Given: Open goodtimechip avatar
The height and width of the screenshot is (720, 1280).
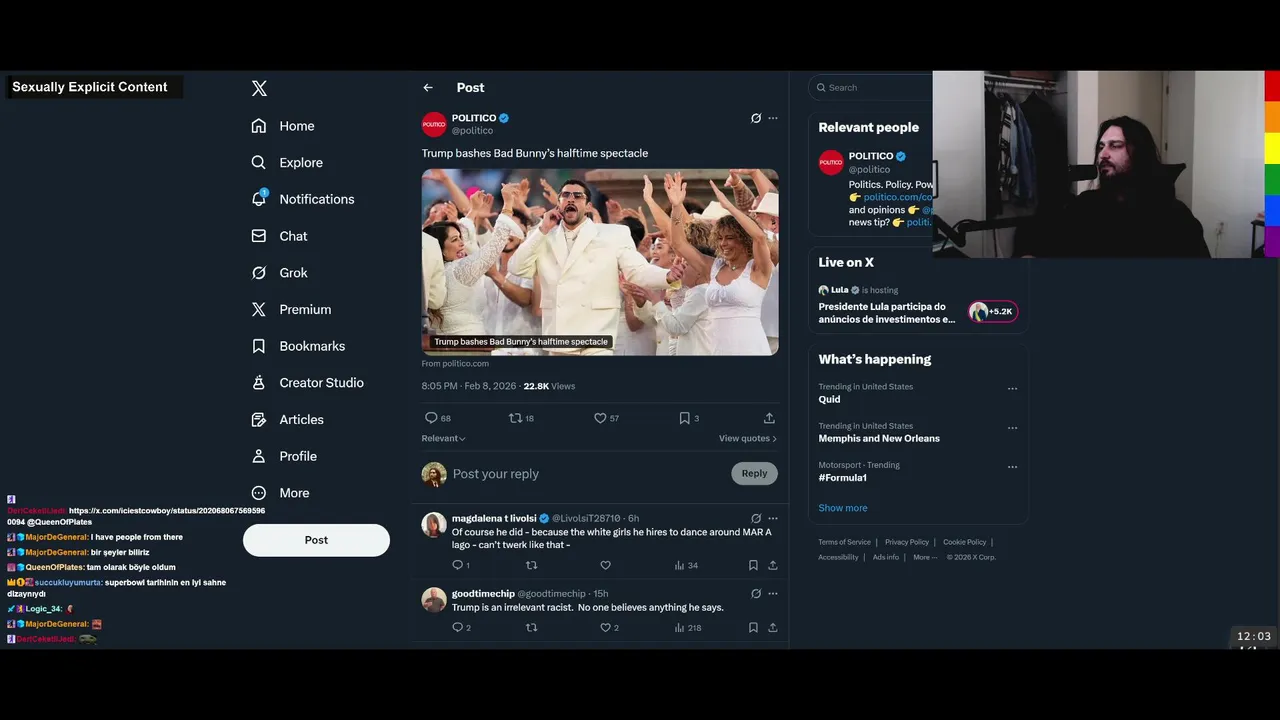Looking at the screenshot, I should point(434,600).
